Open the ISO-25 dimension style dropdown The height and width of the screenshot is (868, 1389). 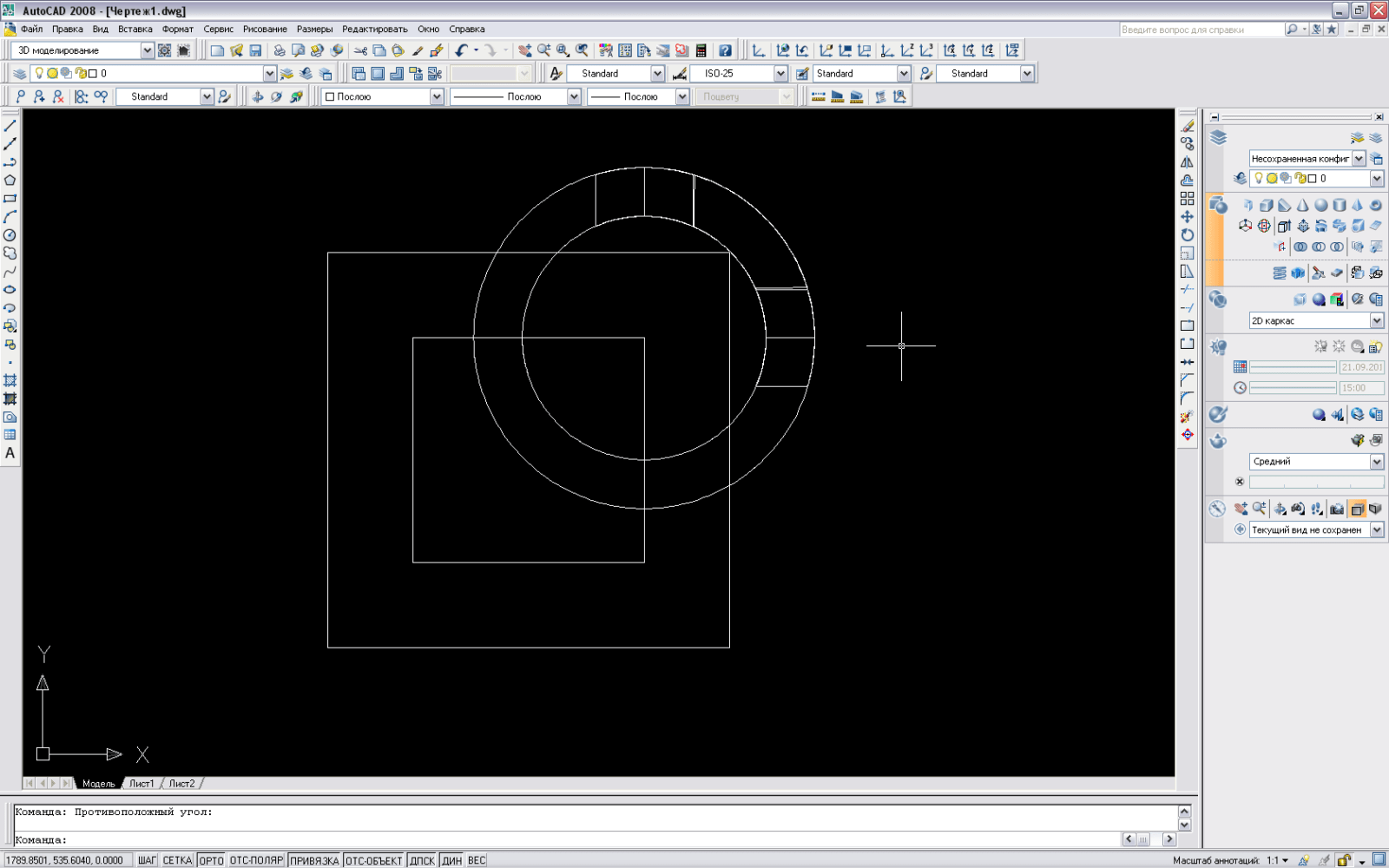coord(780,74)
